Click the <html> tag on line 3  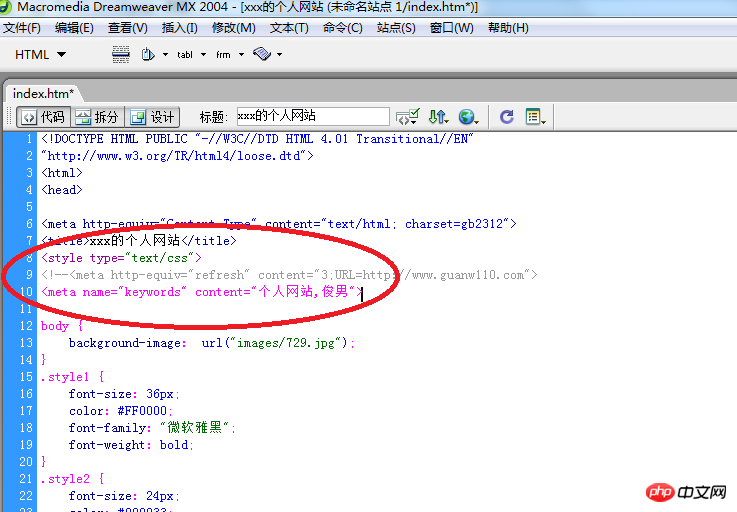click(x=62, y=173)
